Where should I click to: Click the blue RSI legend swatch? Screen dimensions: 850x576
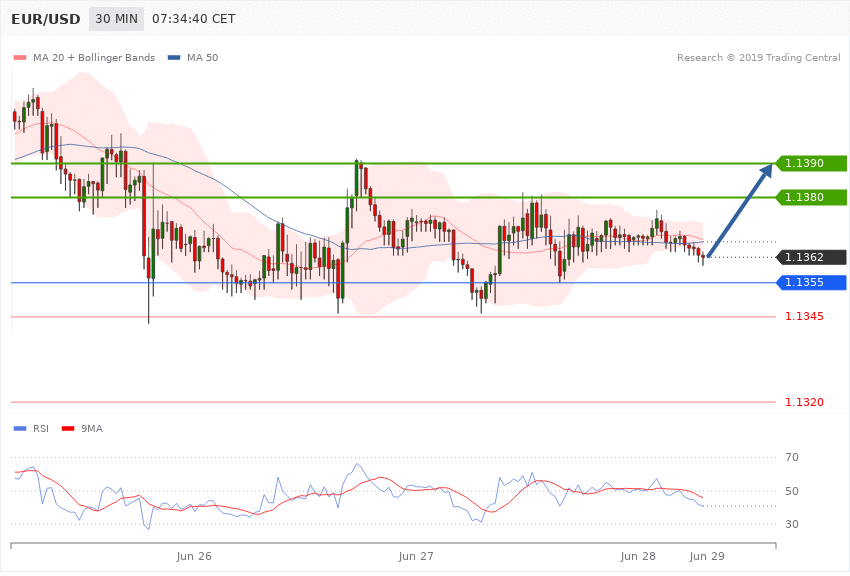pyautogui.click(x=20, y=429)
